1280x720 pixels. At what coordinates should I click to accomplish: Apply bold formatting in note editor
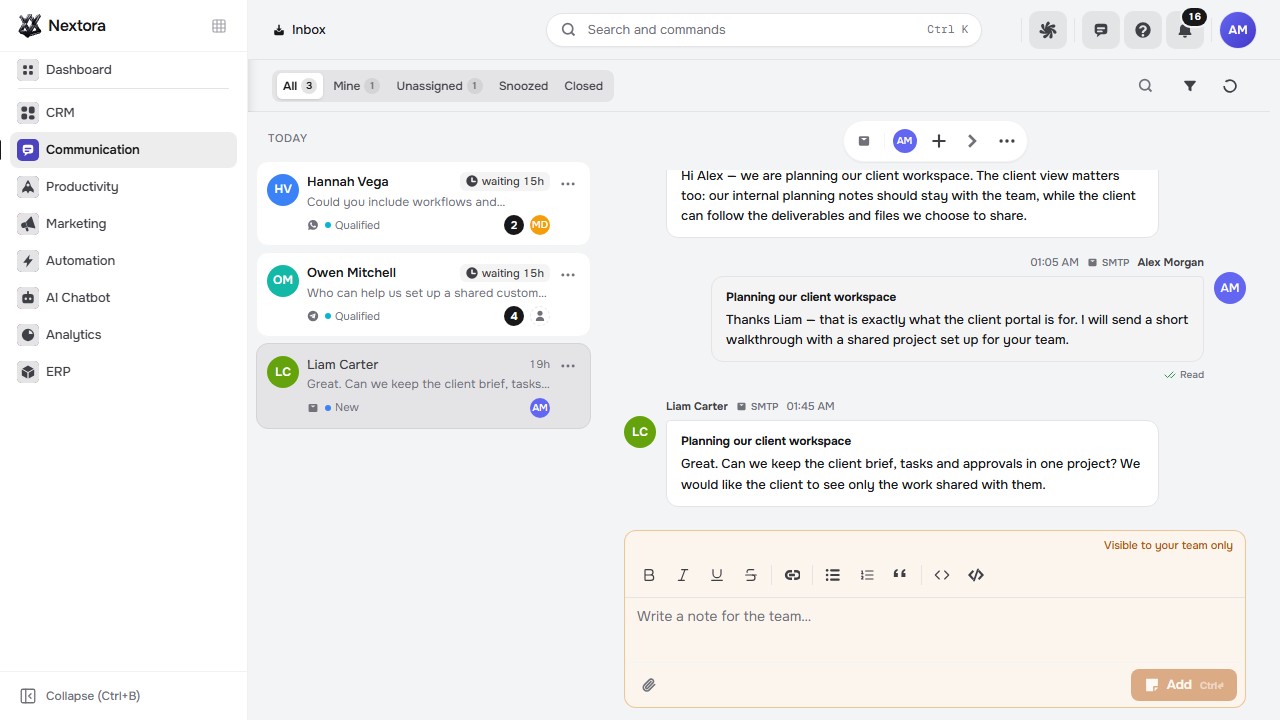pyautogui.click(x=649, y=575)
